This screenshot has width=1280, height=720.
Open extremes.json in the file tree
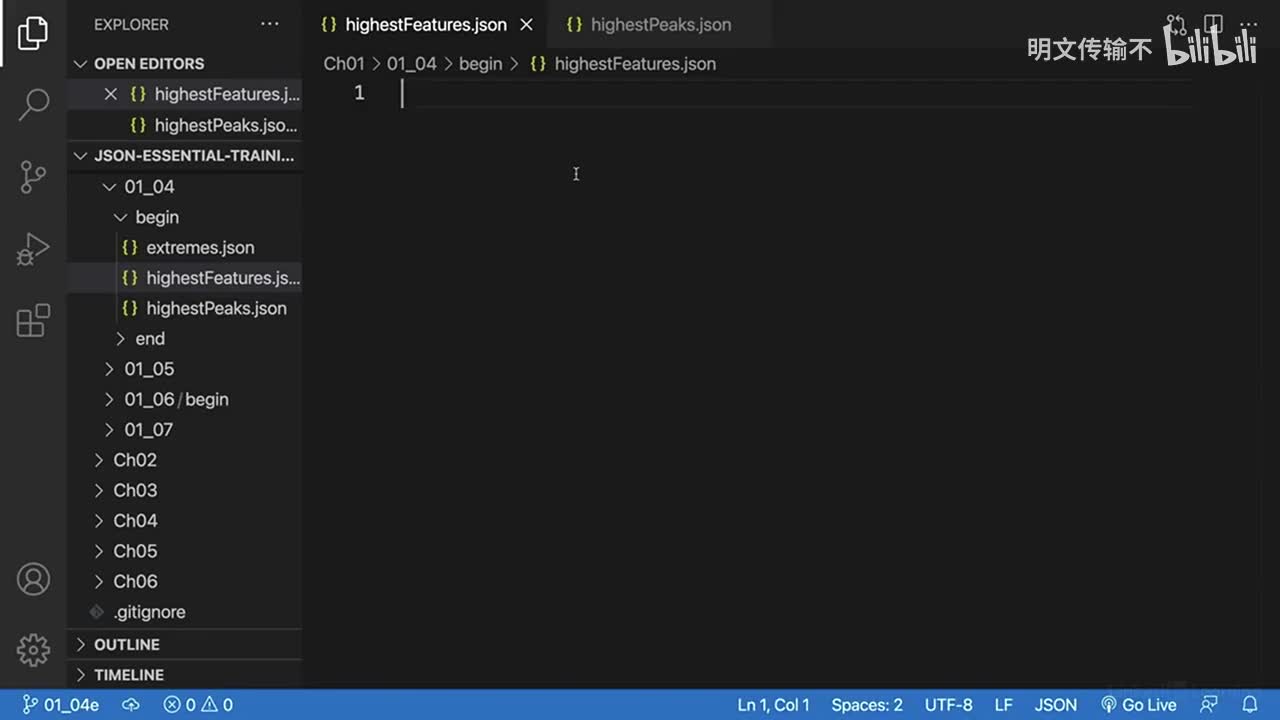tap(200, 248)
